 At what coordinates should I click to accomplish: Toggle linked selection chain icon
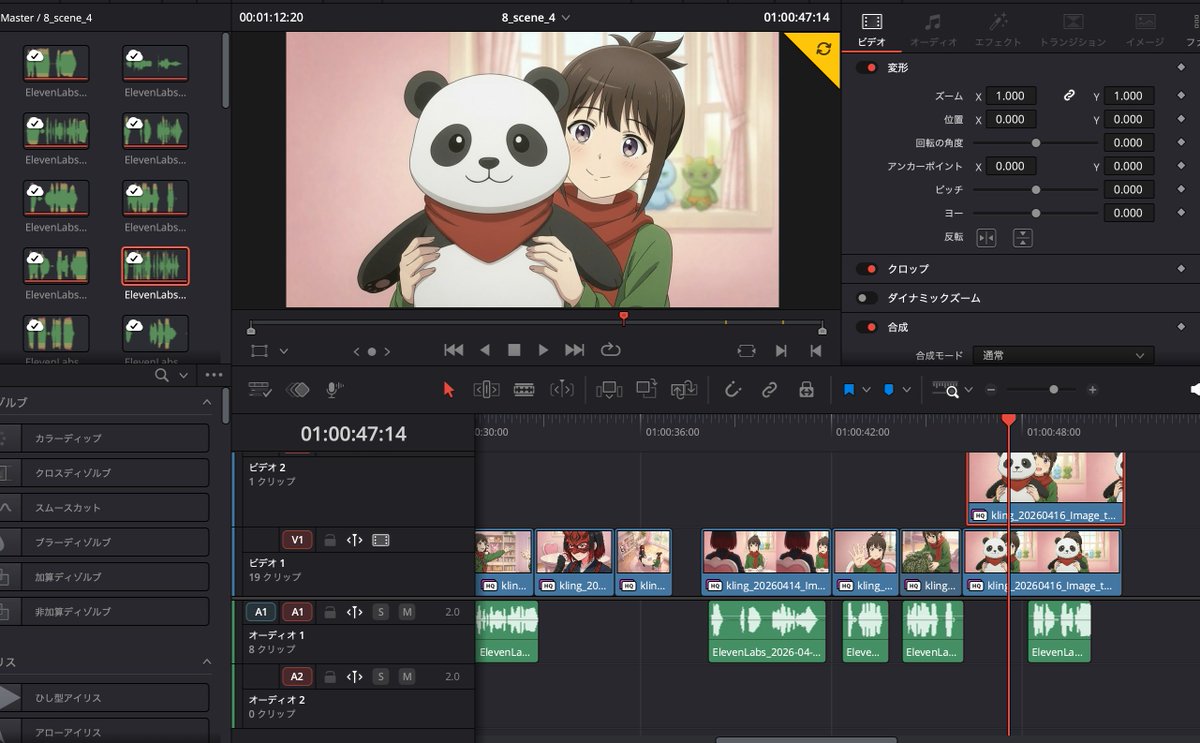click(x=769, y=390)
